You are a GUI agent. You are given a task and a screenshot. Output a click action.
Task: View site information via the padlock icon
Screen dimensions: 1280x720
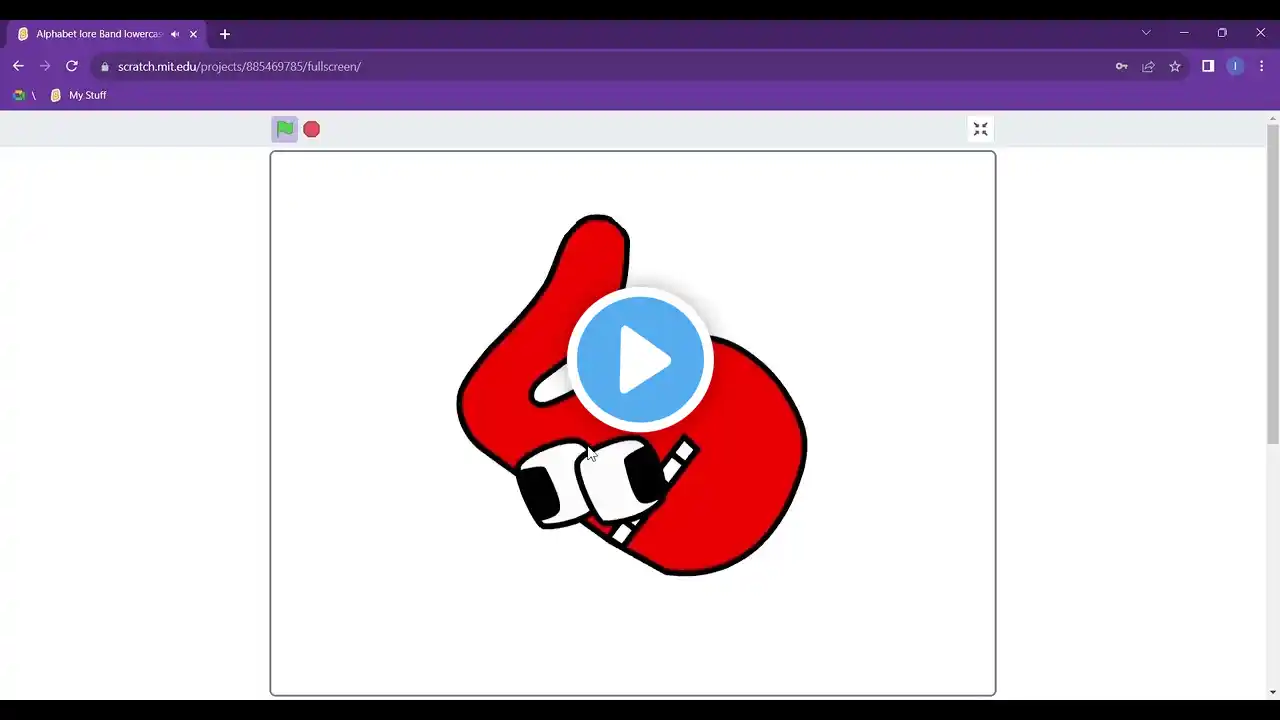[x=104, y=67]
